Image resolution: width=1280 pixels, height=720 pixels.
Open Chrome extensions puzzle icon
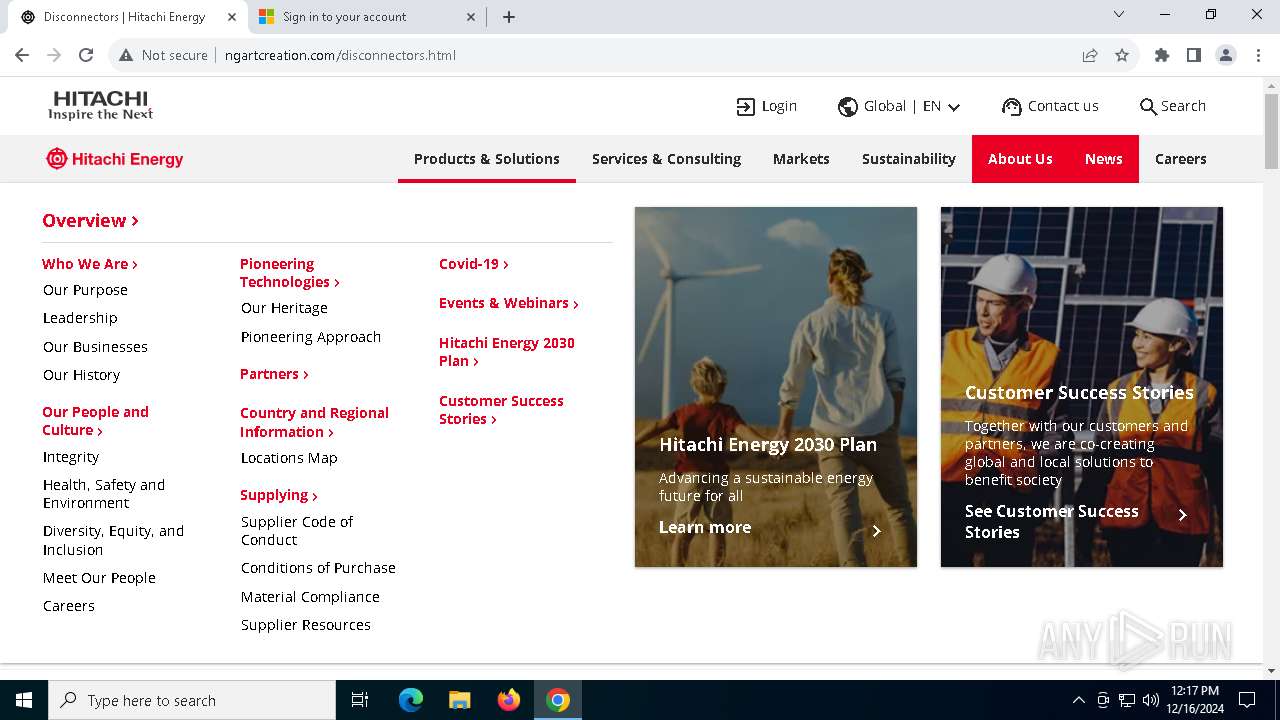[x=1162, y=55]
